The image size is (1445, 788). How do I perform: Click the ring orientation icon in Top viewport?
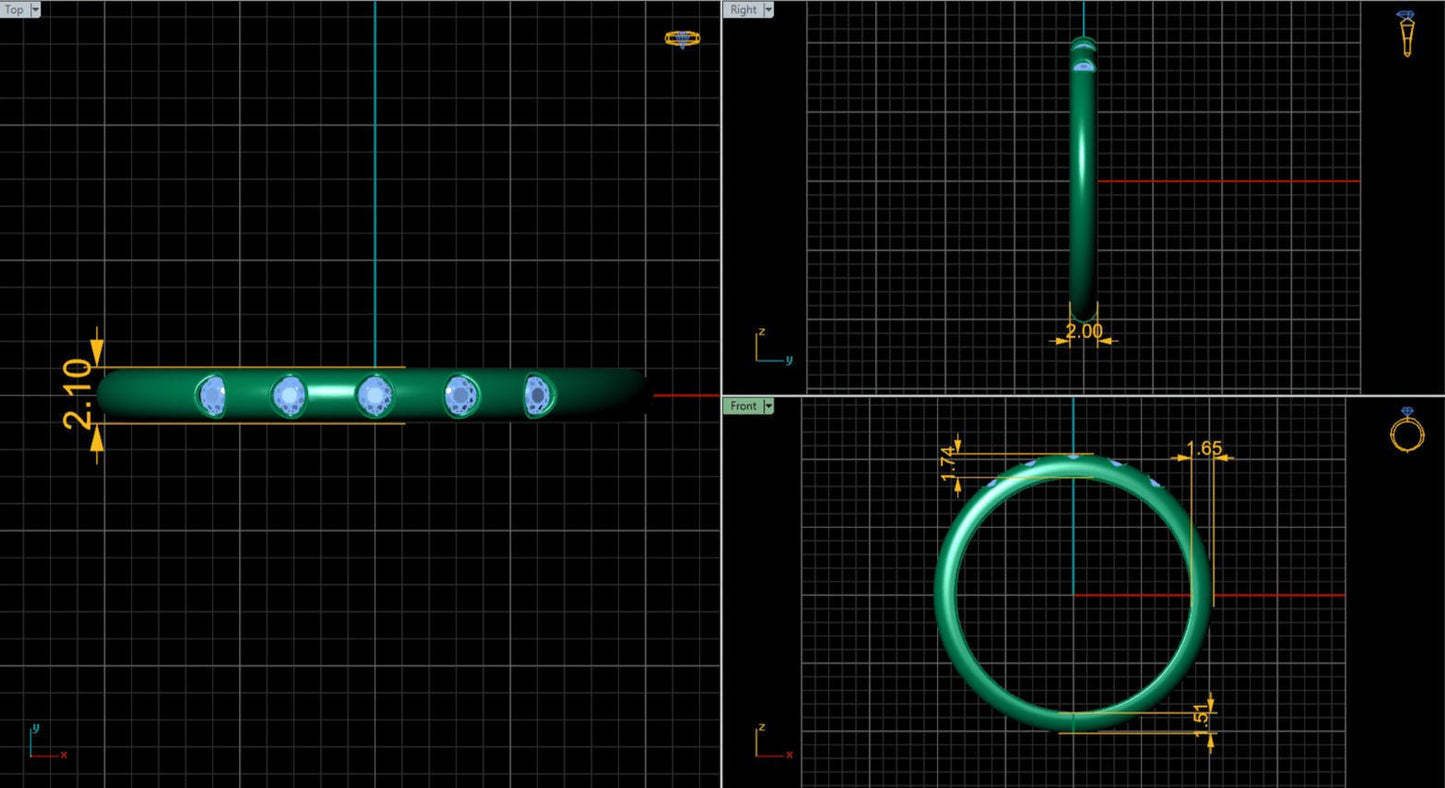682,39
